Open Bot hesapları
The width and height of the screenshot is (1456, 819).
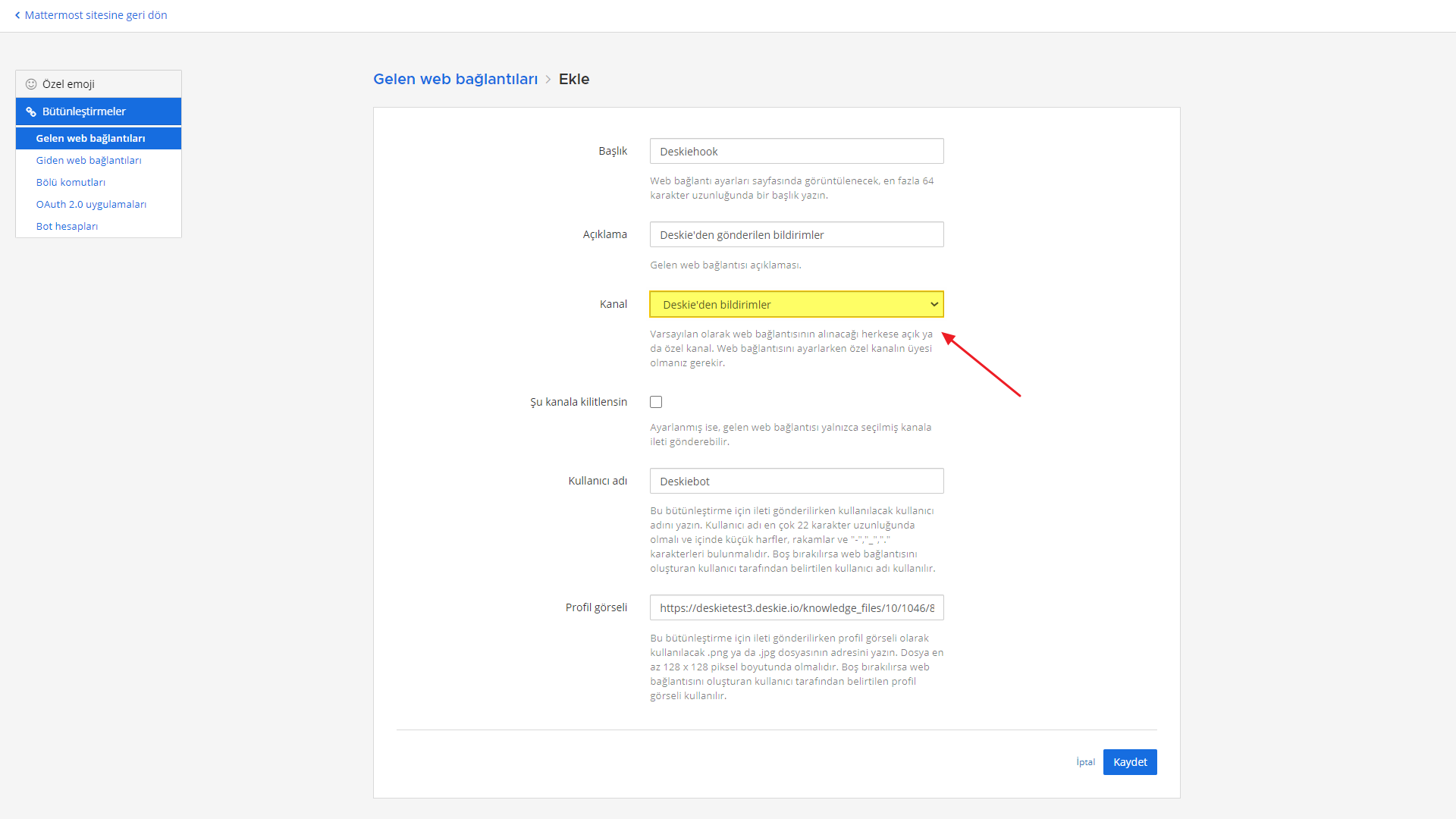(67, 226)
